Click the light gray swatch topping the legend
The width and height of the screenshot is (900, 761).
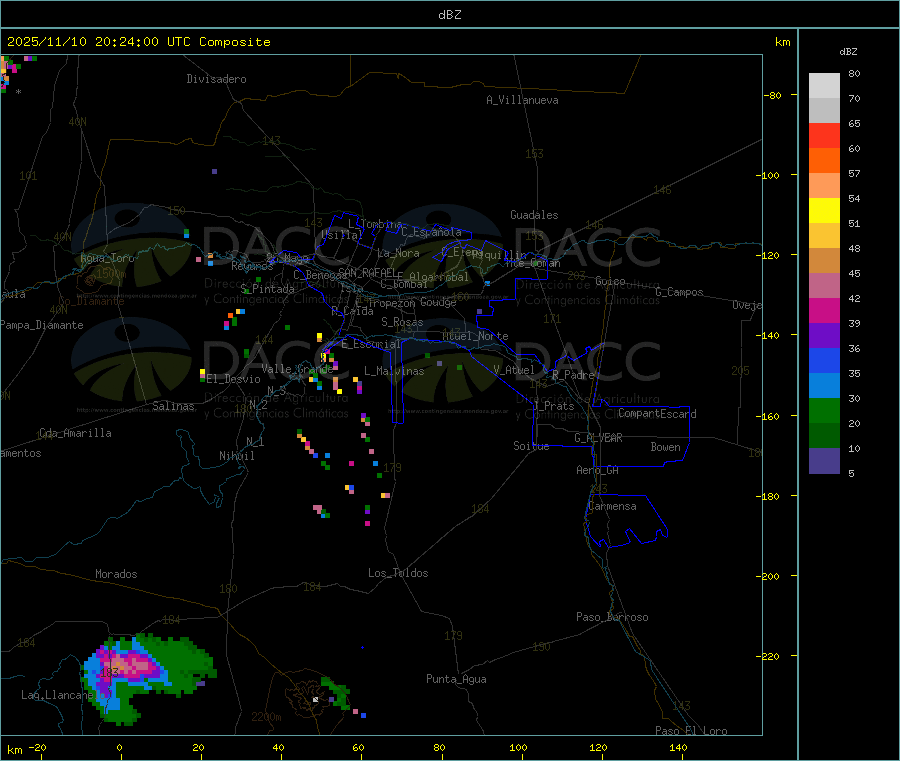pos(824,86)
